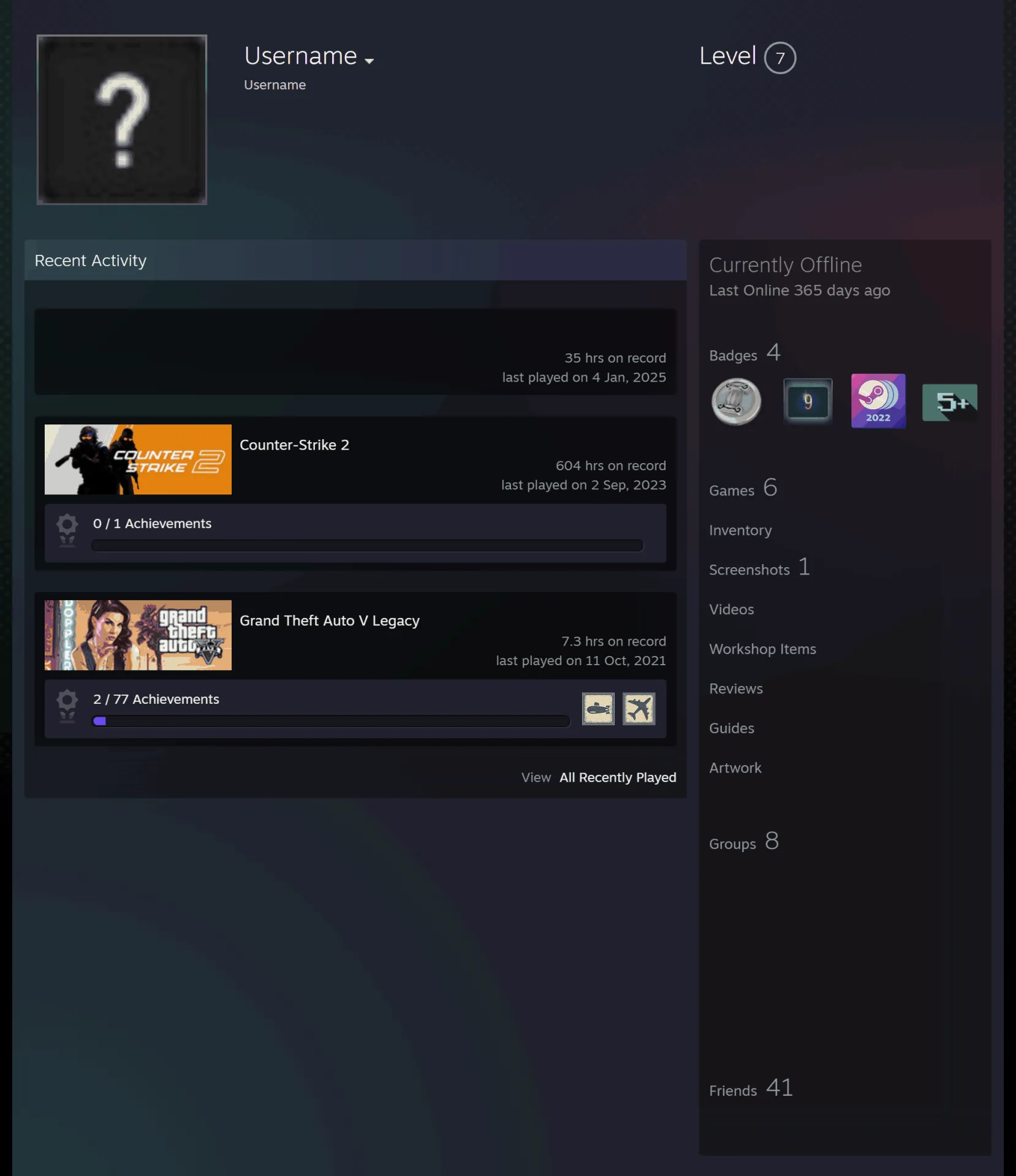Viewport: 1016px width, 1176px height.
Task: Click '0 / 1 Achievements' text
Action: pos(152,524)
